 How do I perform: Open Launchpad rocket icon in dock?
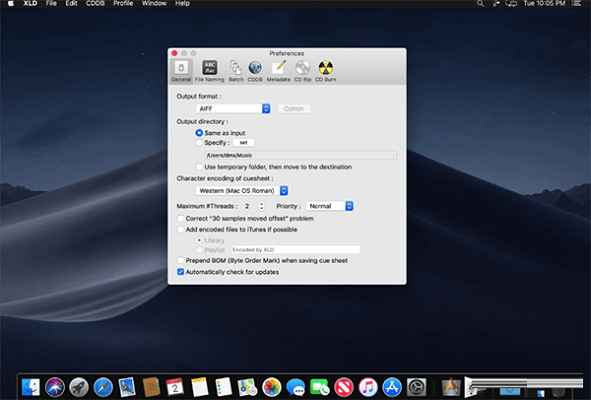coord(79,387)
